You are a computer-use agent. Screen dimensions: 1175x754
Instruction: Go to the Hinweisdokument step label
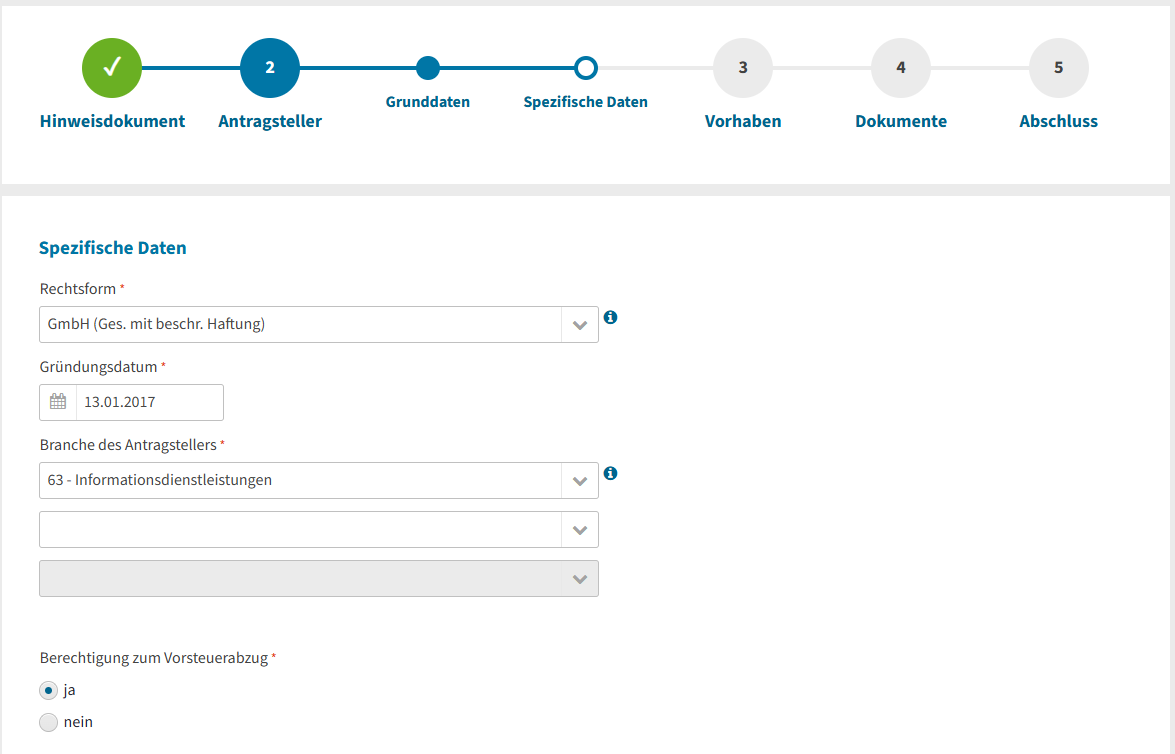point(112,121)
